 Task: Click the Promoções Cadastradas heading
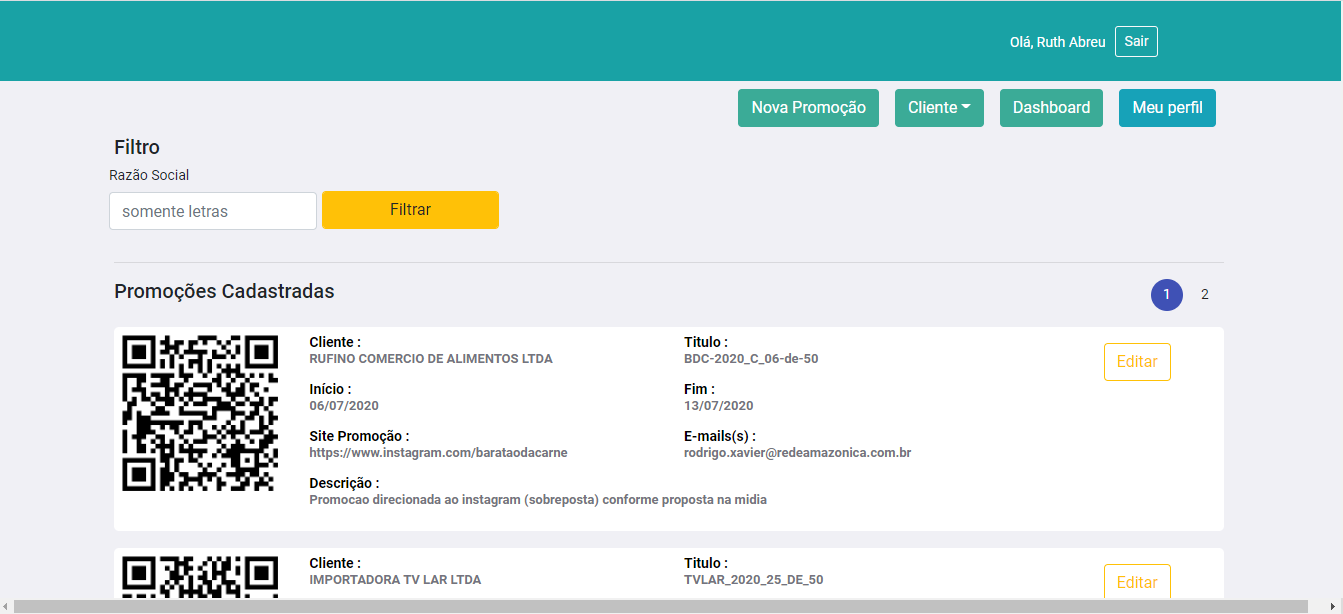224,292
